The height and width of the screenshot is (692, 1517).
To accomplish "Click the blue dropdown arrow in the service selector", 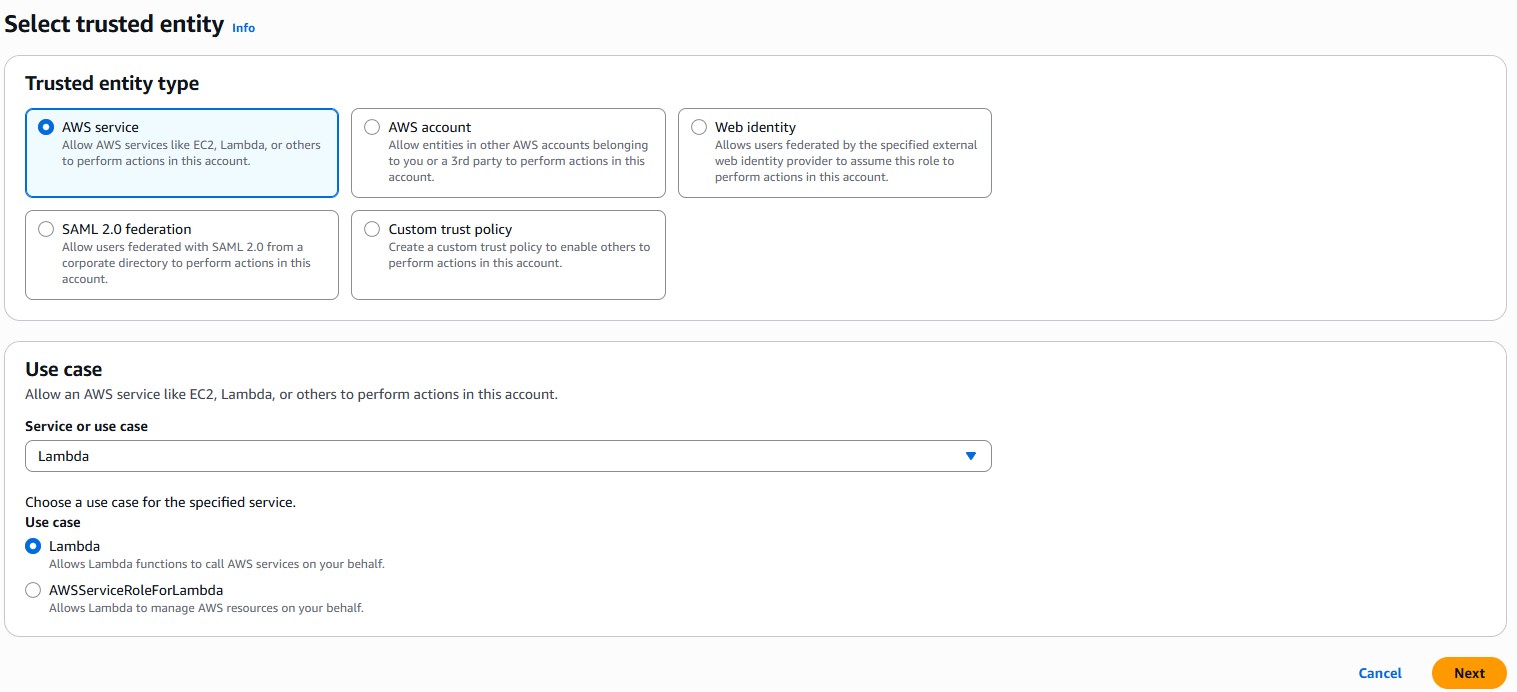I will pyautogui.click(x=970, y=456).
